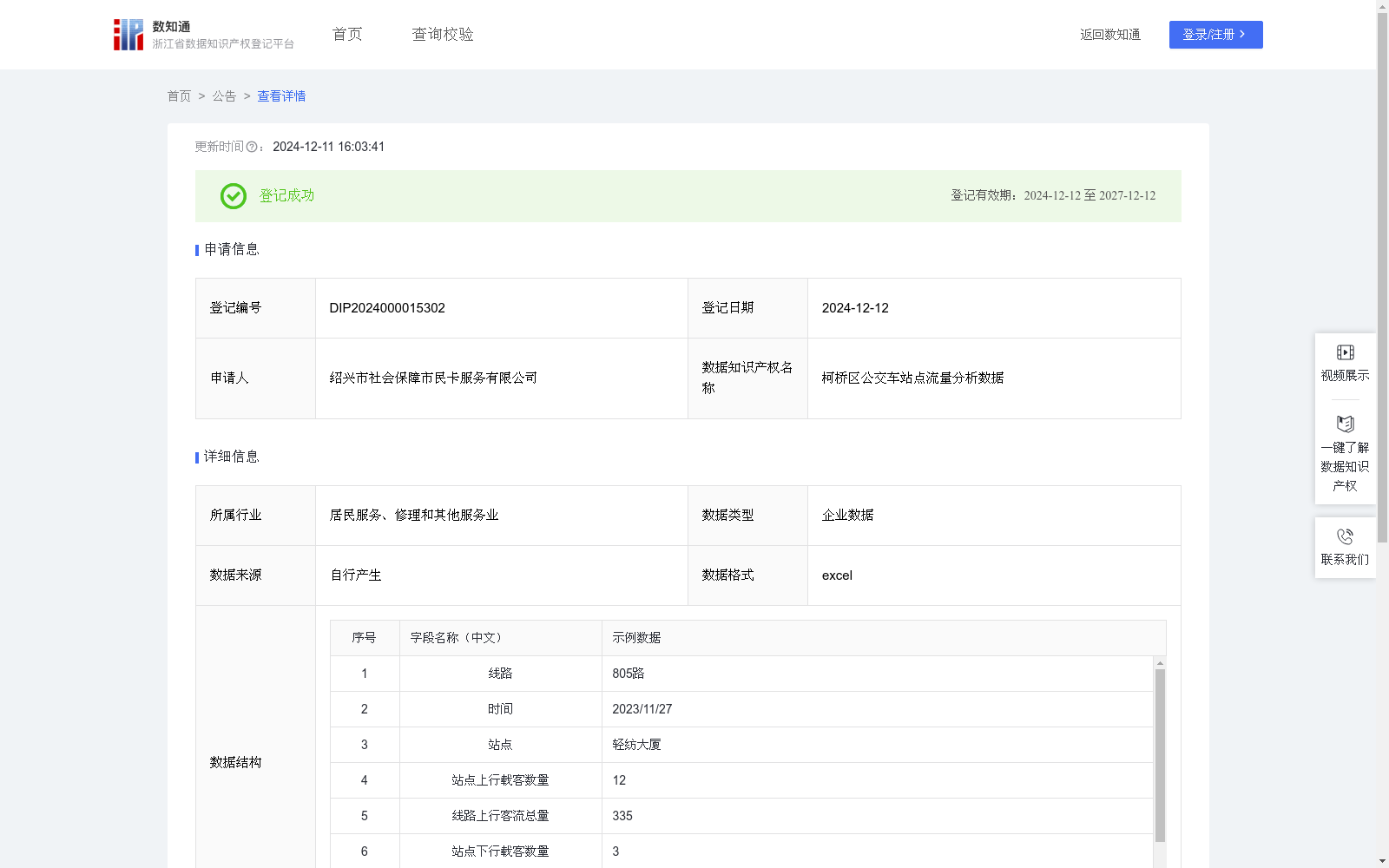Click the arrow in 登录/注册 button
The width and height of the screenshot is (1389, 868).
click(1242, 35)
